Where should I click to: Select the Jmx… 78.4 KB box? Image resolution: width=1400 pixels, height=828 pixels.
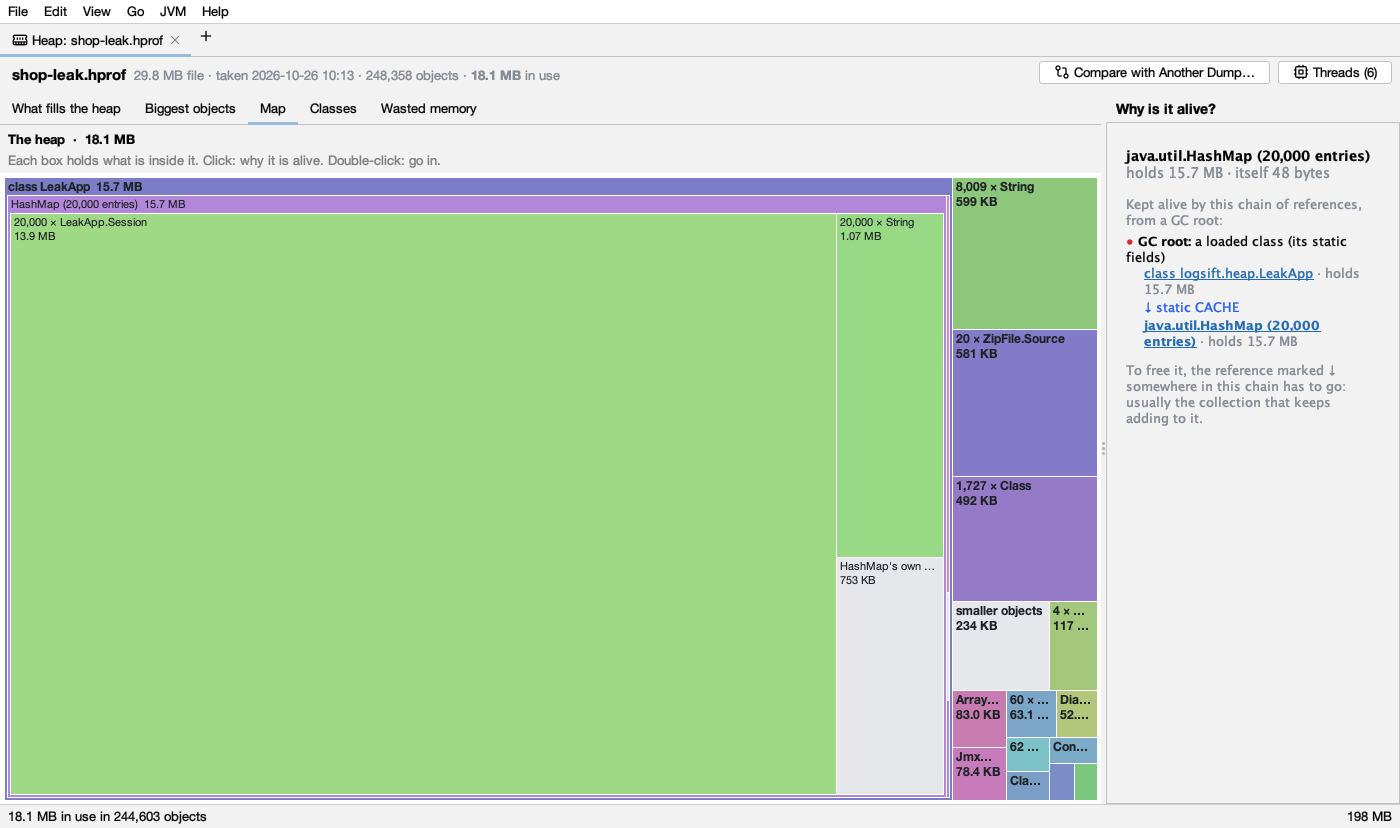(x=979, y=774)
